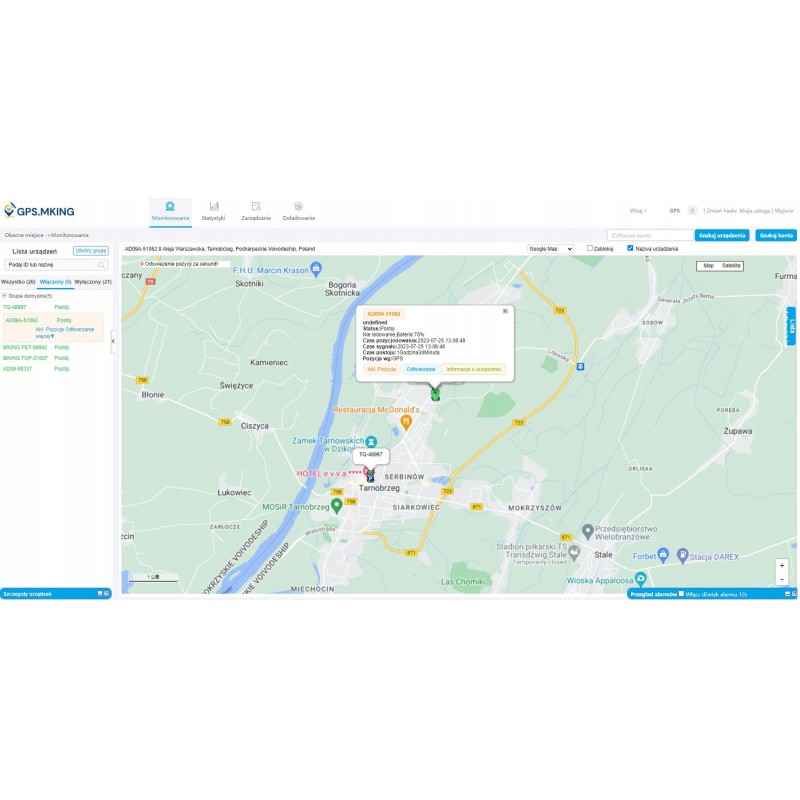Enable the alarm sound checkbox
The height and width of the screenshot is (800, 800).
coord(682,594)
